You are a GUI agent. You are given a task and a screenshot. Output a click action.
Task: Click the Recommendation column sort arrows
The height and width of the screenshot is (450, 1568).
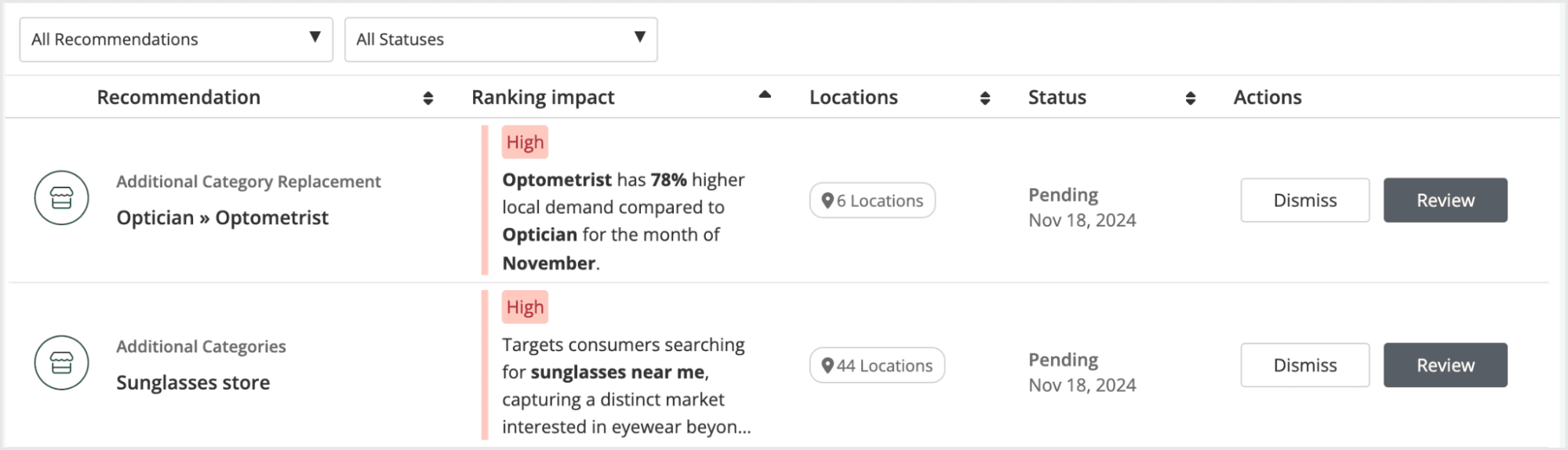(x=428, y=98)
